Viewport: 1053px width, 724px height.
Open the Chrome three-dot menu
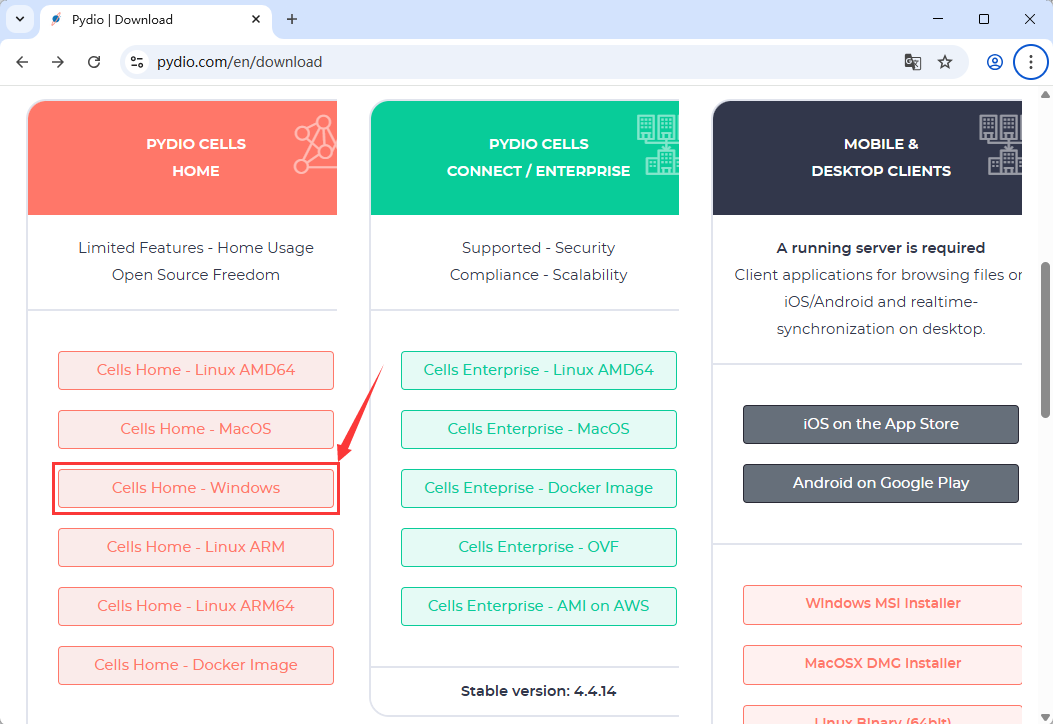coord(1031,62)
